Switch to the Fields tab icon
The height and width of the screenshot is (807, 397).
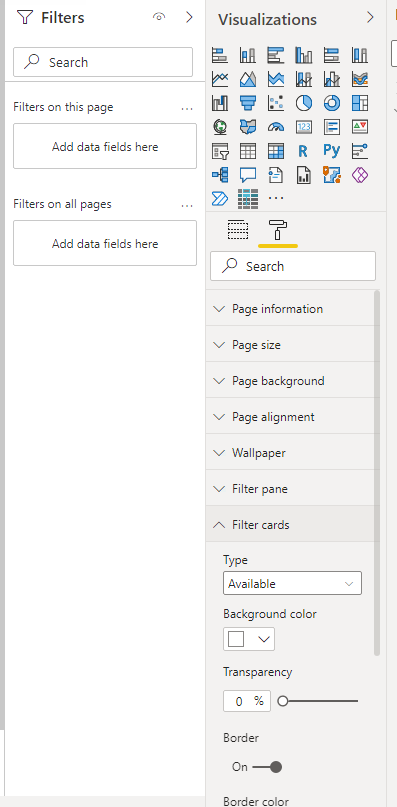237,230
